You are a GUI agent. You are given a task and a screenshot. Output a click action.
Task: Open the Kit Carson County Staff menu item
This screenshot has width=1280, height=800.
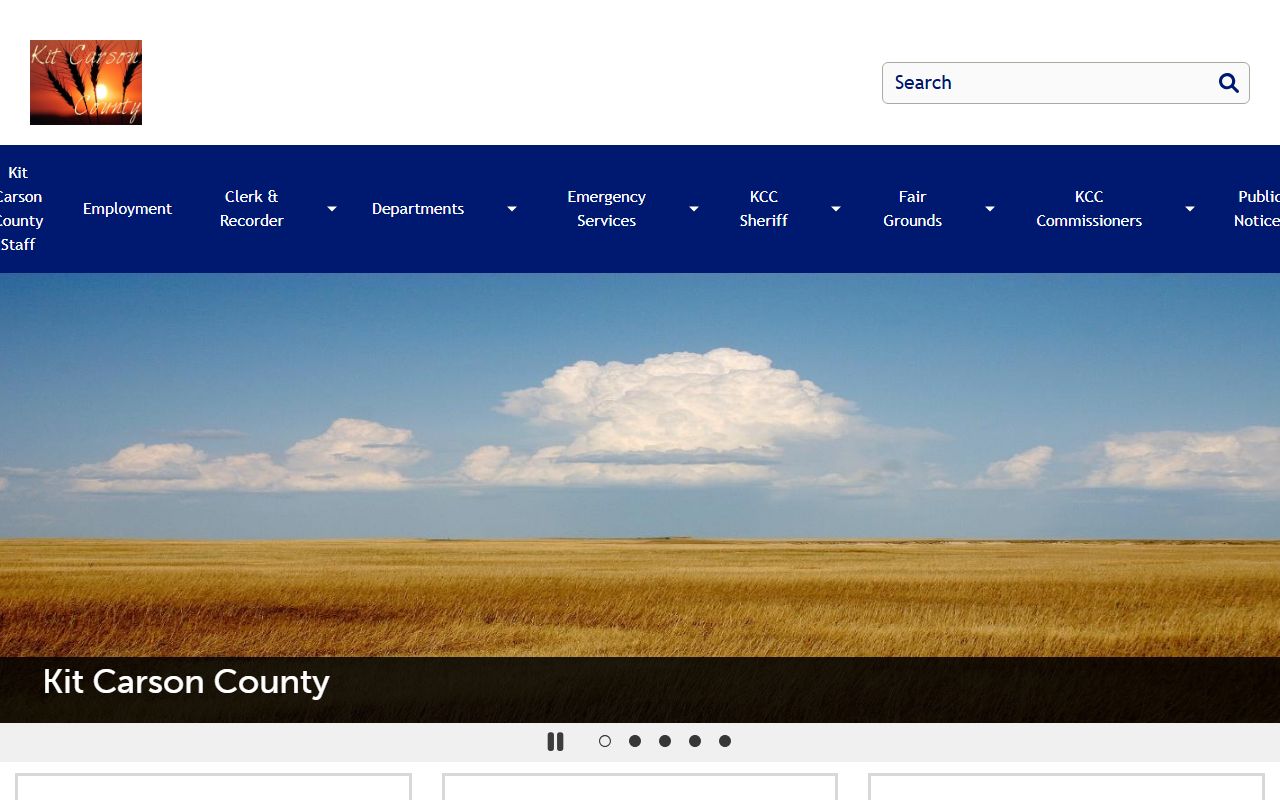click(19, 209)
